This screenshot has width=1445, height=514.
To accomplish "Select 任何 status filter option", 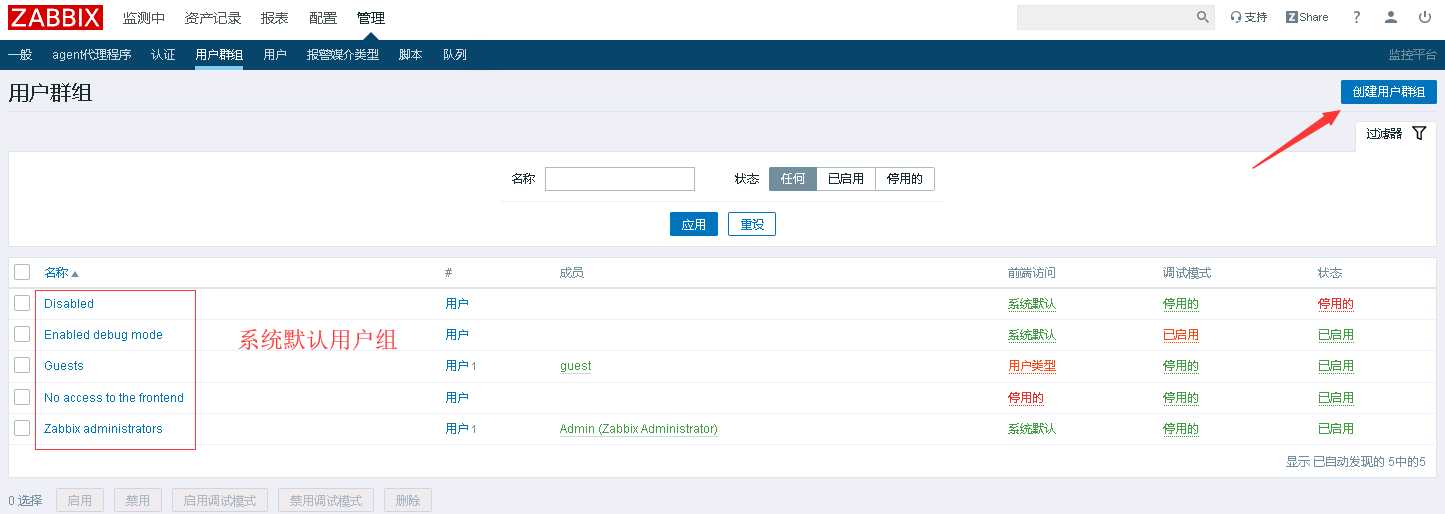I will 793,179.
